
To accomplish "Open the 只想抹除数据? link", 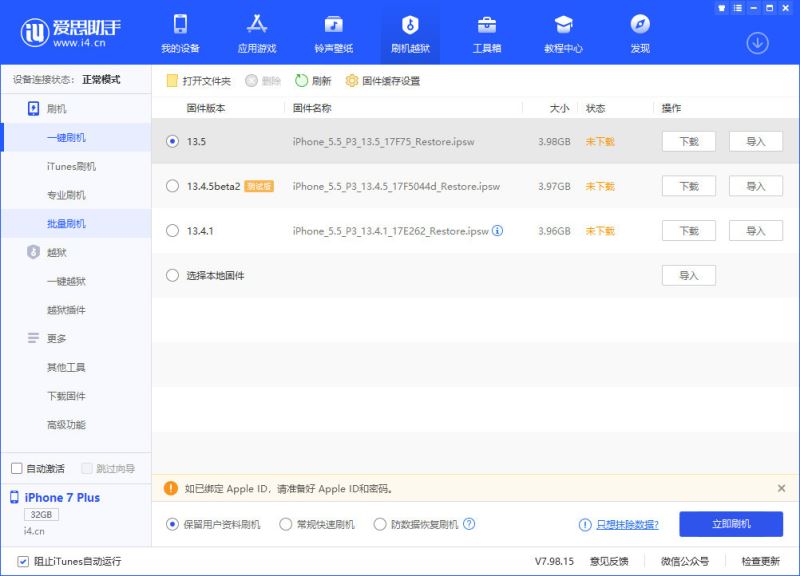I will (x=628, y=524).
